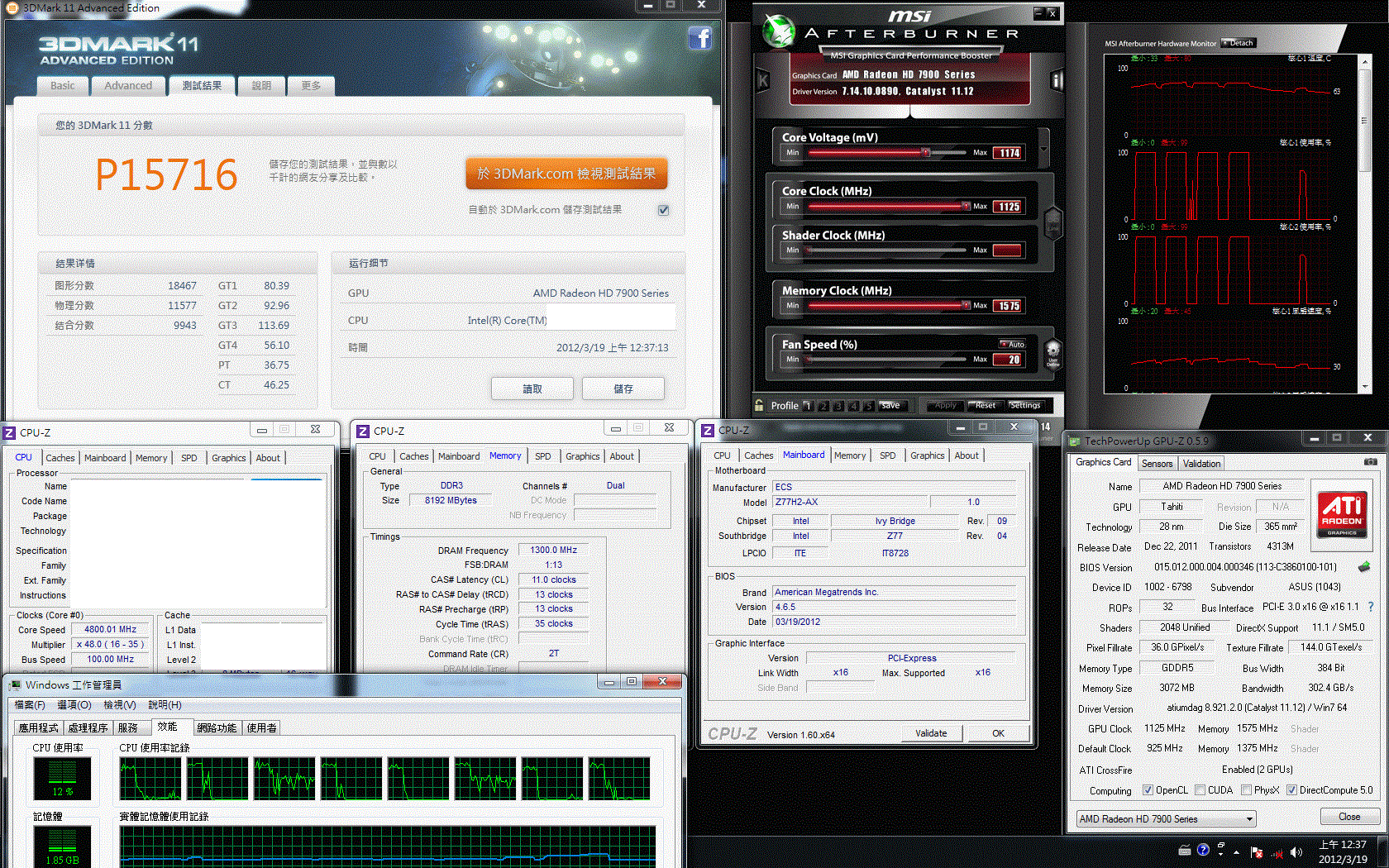Adjust Memory Clock slider handle
1389x868 pixels.
point(965,305)
